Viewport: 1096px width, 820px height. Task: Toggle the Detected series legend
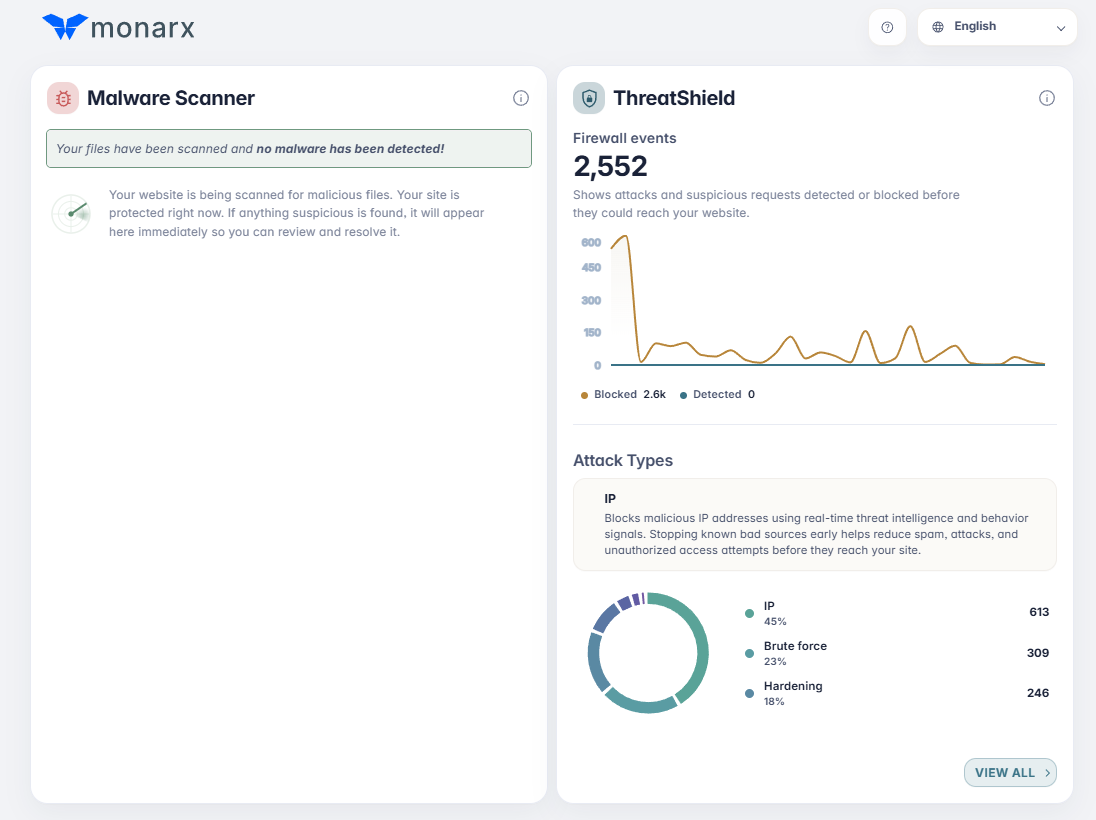[x=717, y=394]
